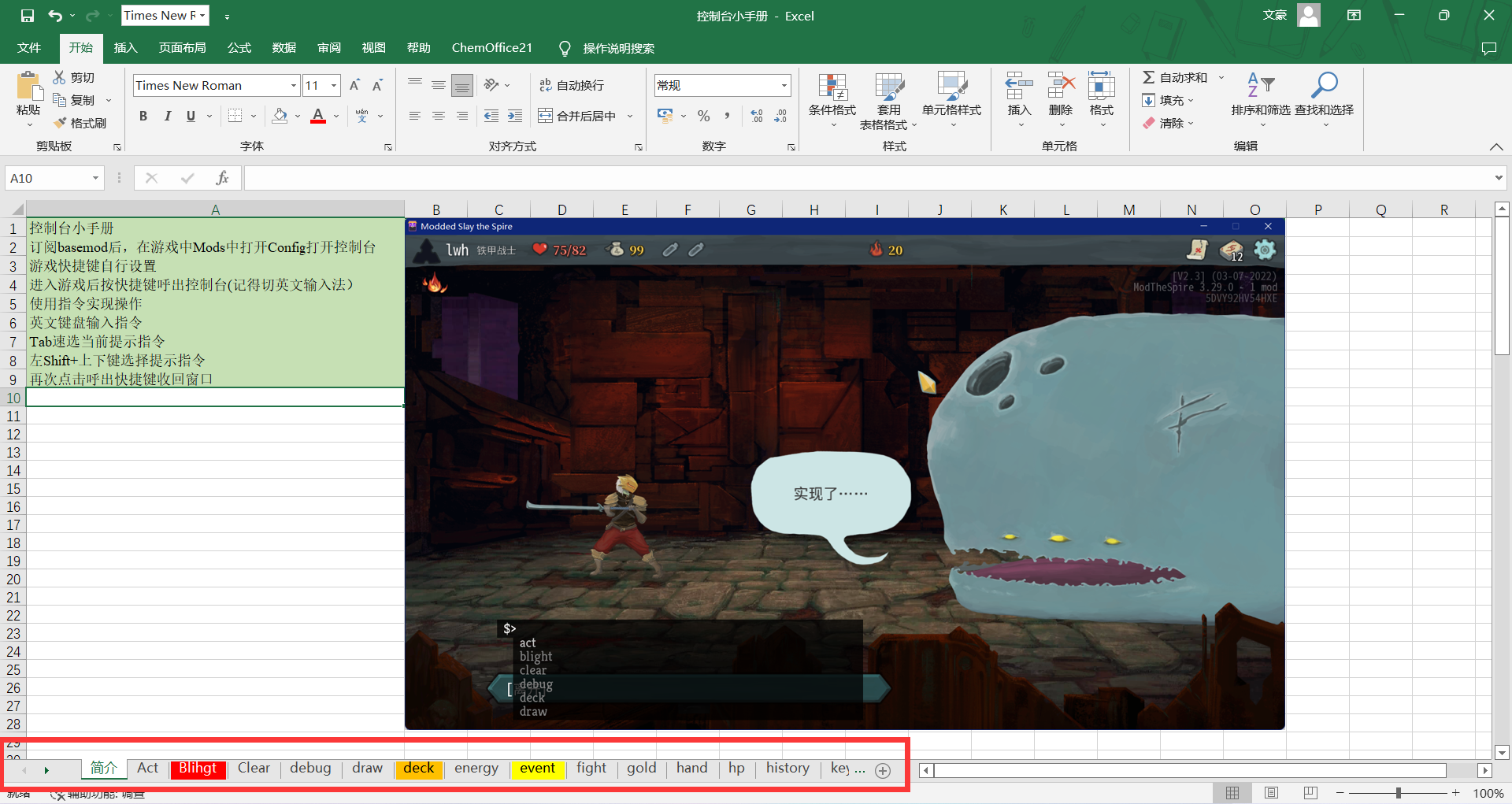This screenshot has height=804, width=1512.
Task: Click the Decrease decimal icon
Action: tap(780, 116)
